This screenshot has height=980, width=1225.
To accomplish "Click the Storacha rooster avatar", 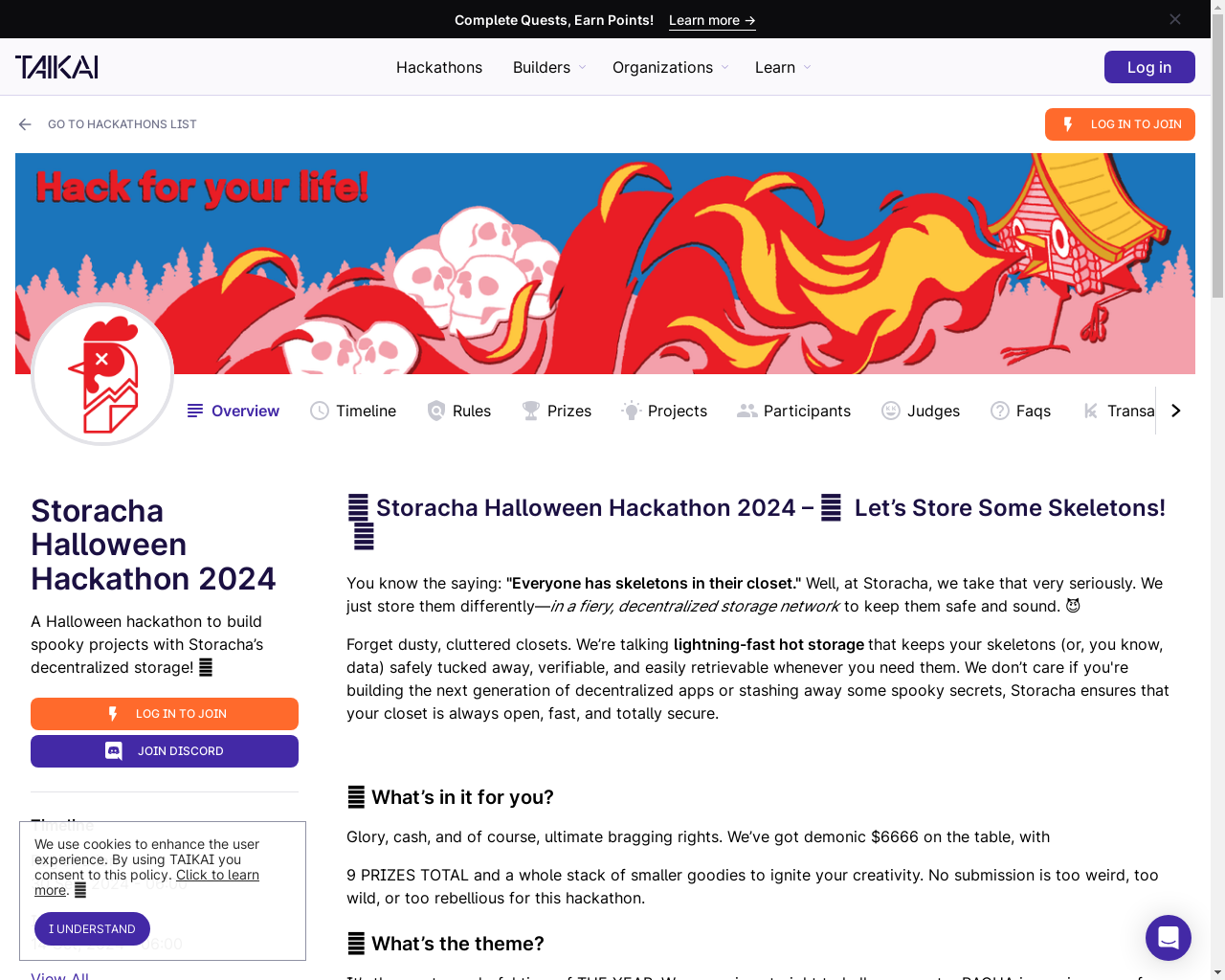I will tap(102, 374).
